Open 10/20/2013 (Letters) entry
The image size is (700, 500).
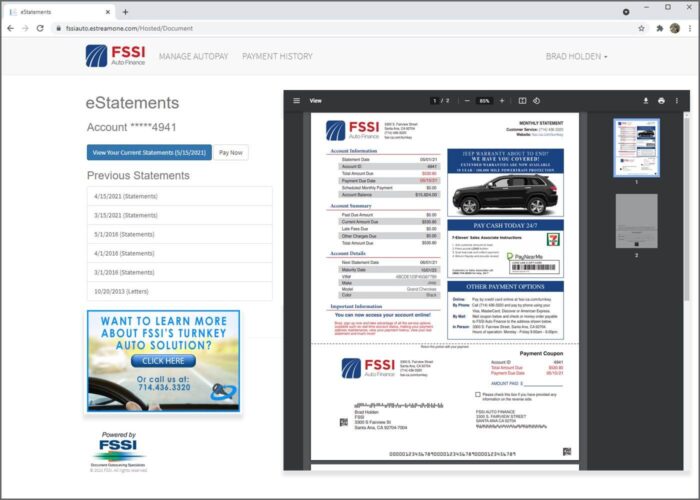179,291
